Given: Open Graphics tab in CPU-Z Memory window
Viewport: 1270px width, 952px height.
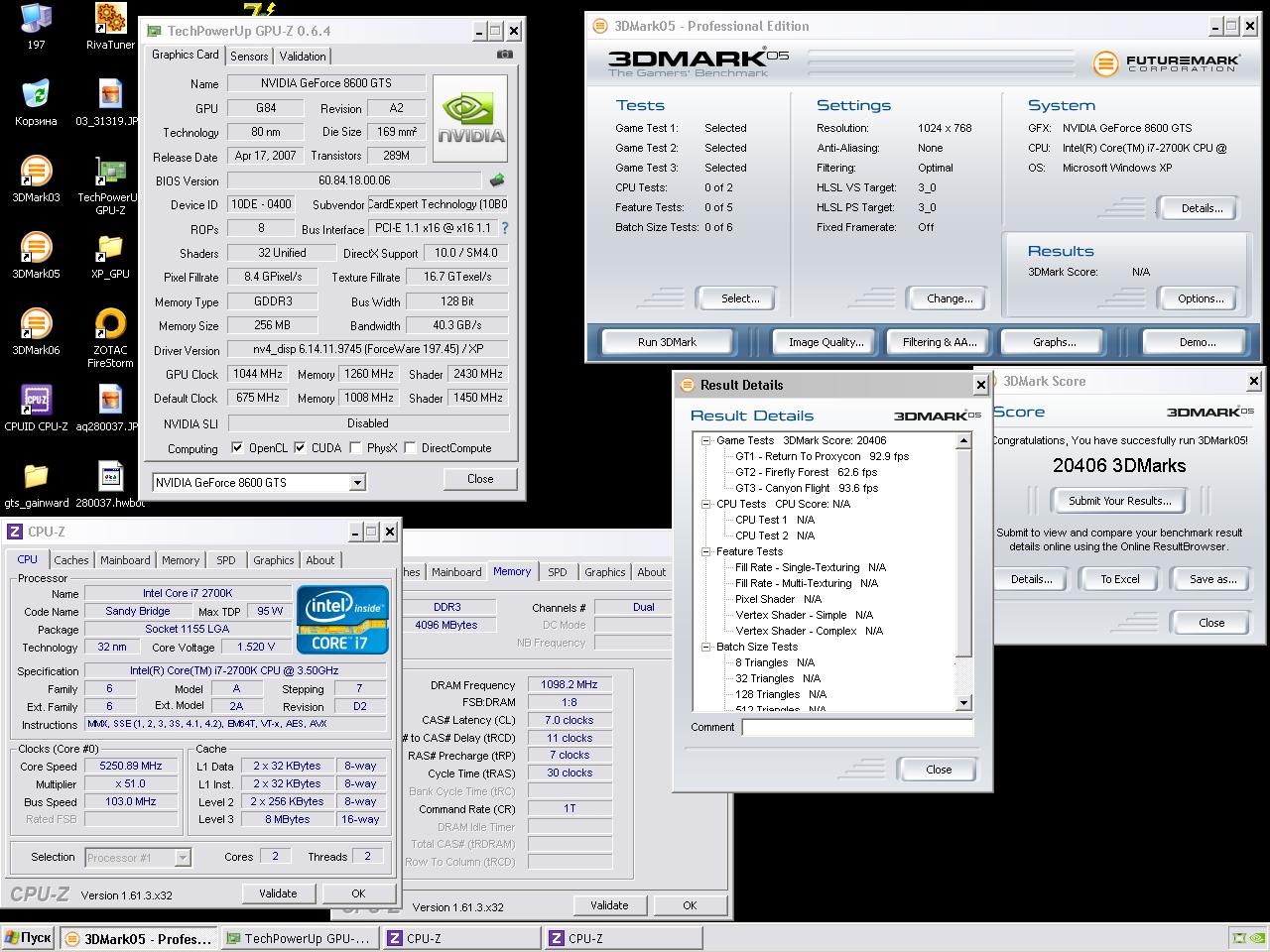Looking at the screenshot, I should [604, 572].
